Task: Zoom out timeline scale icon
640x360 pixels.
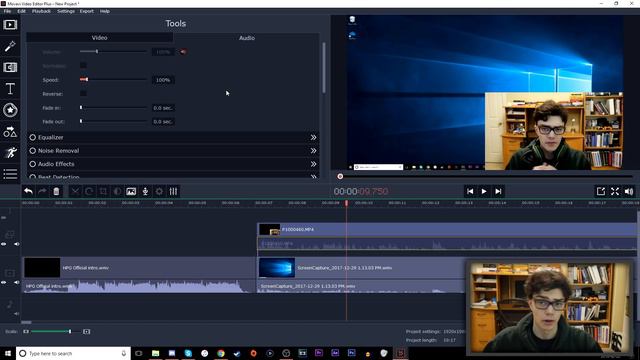Action: (26, 331)
